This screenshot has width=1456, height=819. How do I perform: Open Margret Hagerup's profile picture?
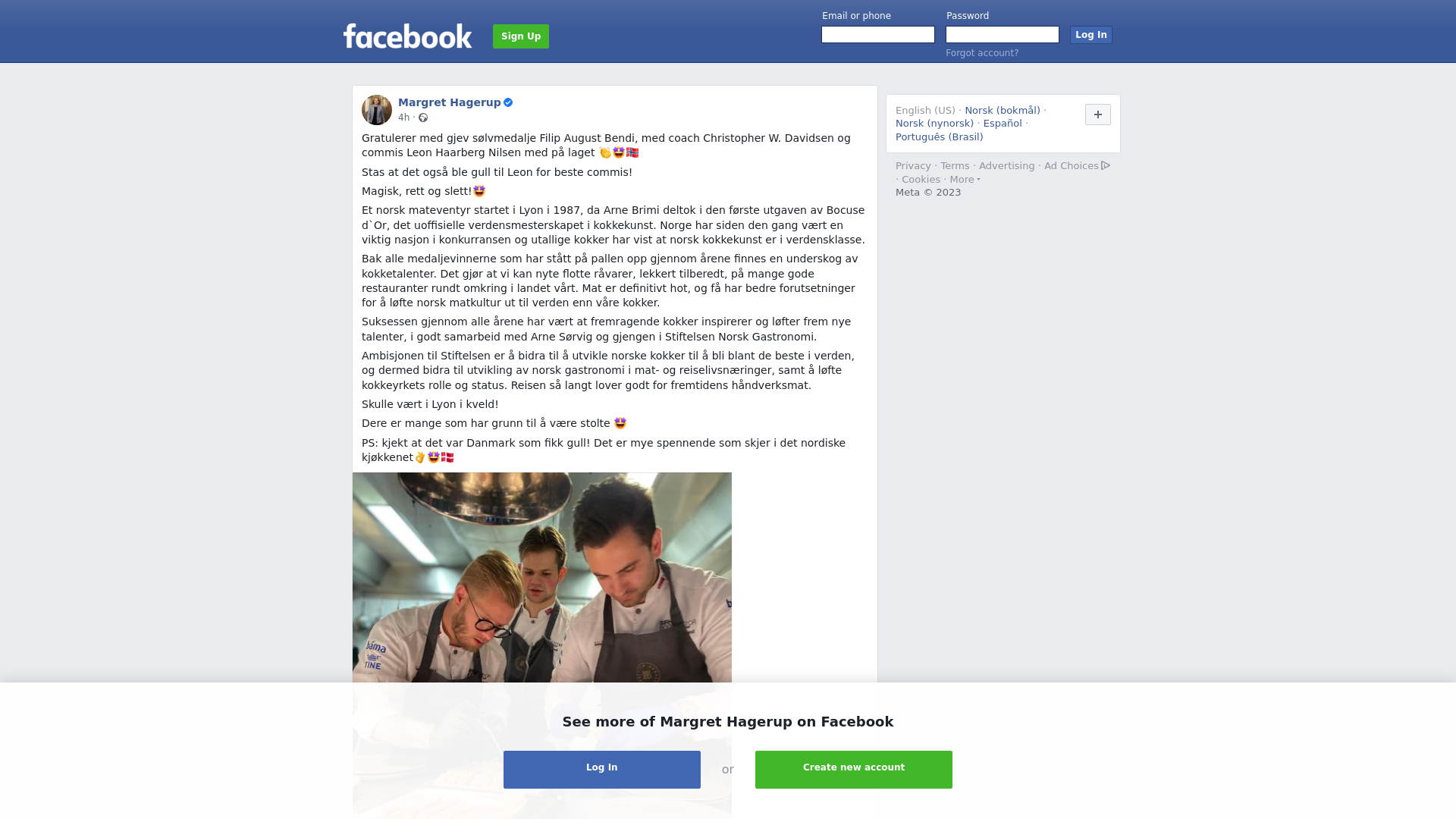click(377, 110)
